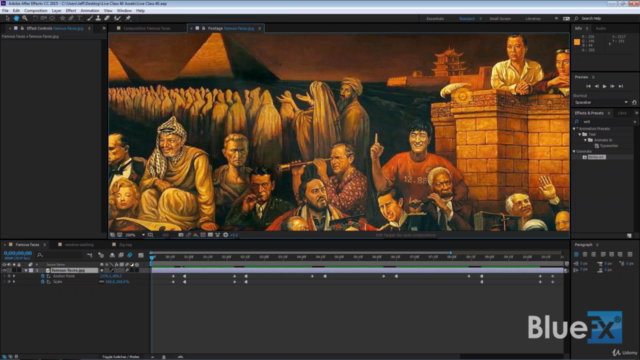
Task: Select the Selection arrow tool
Action: pyautogui.click(x=7, y=18)
